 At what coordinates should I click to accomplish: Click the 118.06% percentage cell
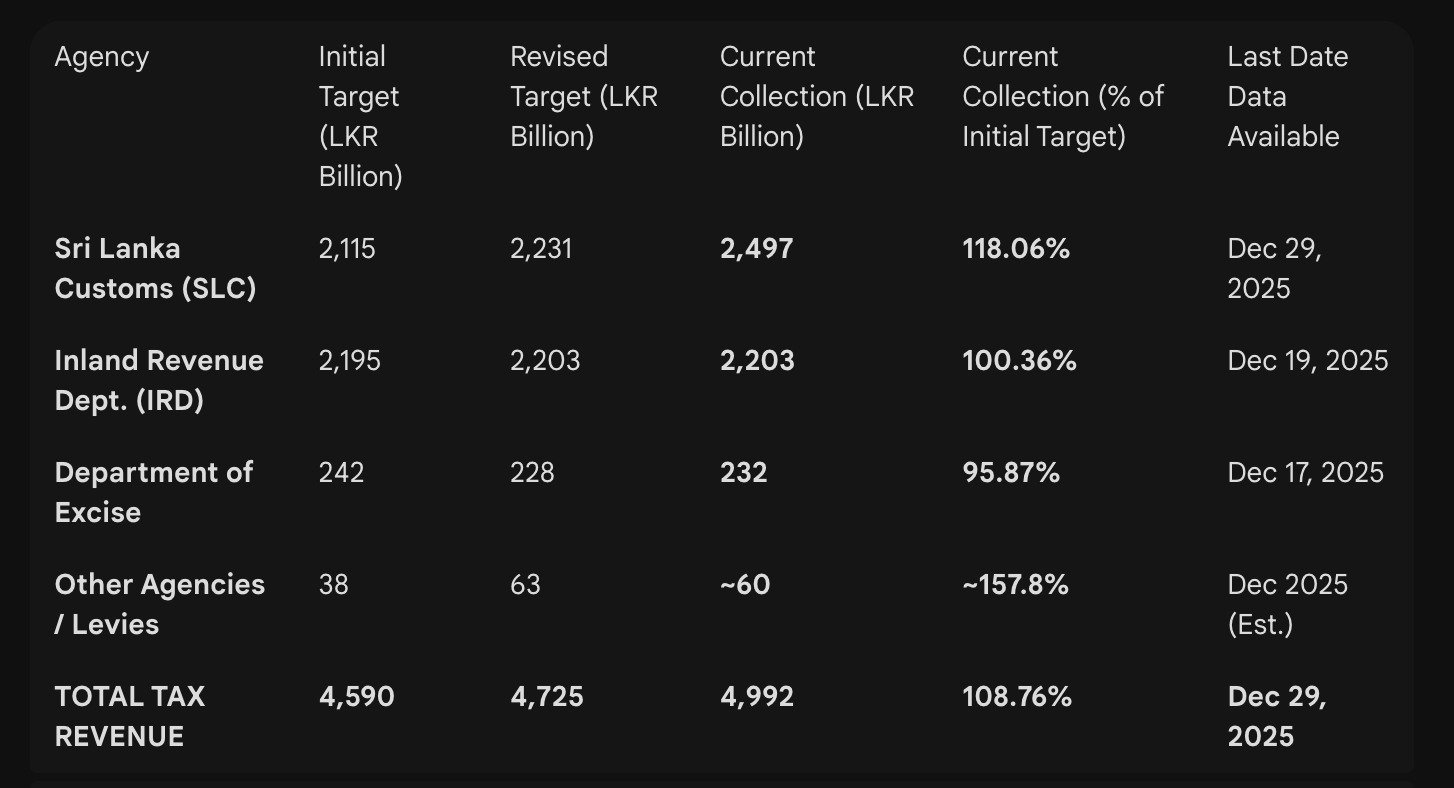coord(1016,249)
